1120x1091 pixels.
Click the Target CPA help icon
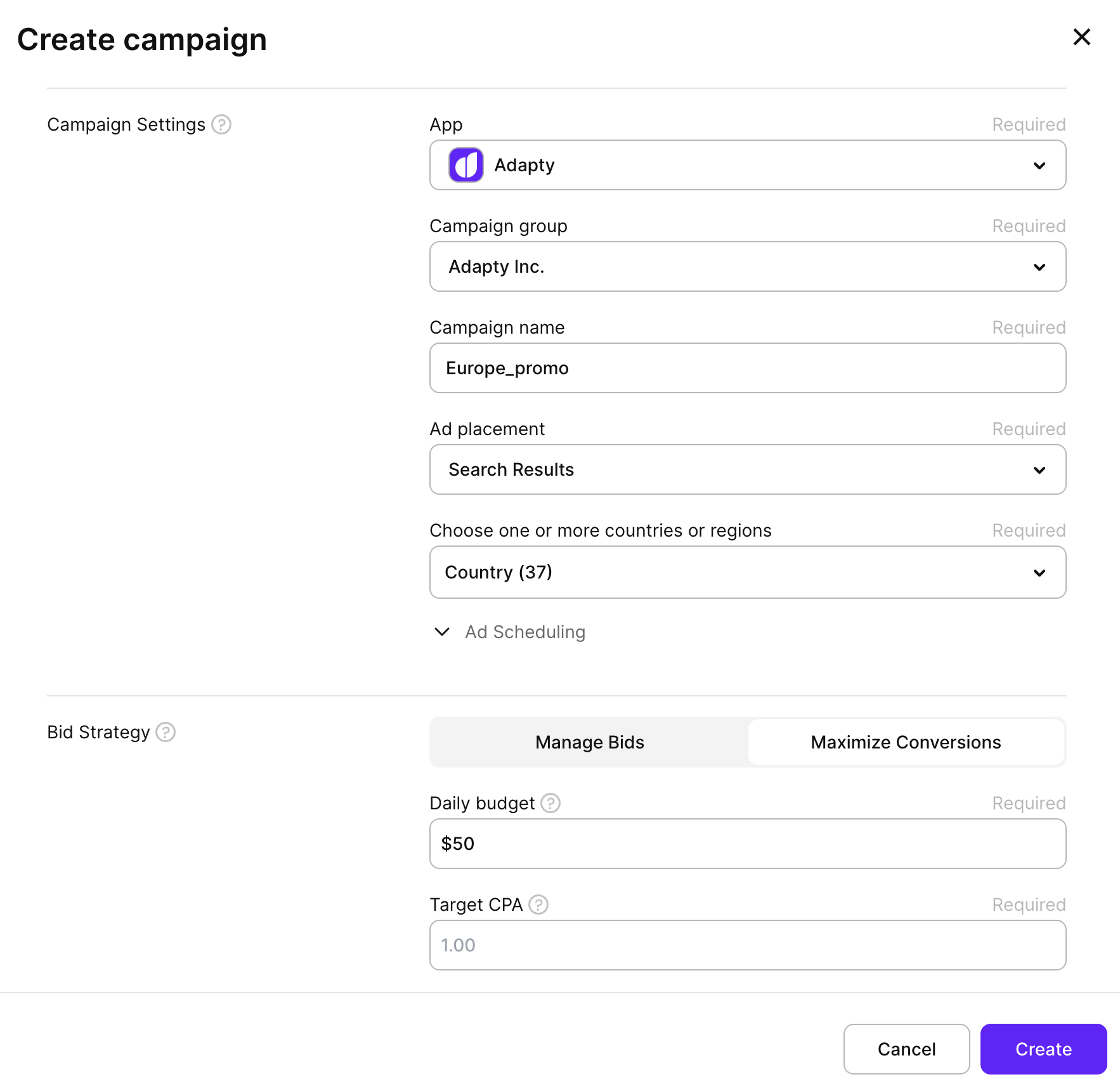click(537, 905)
